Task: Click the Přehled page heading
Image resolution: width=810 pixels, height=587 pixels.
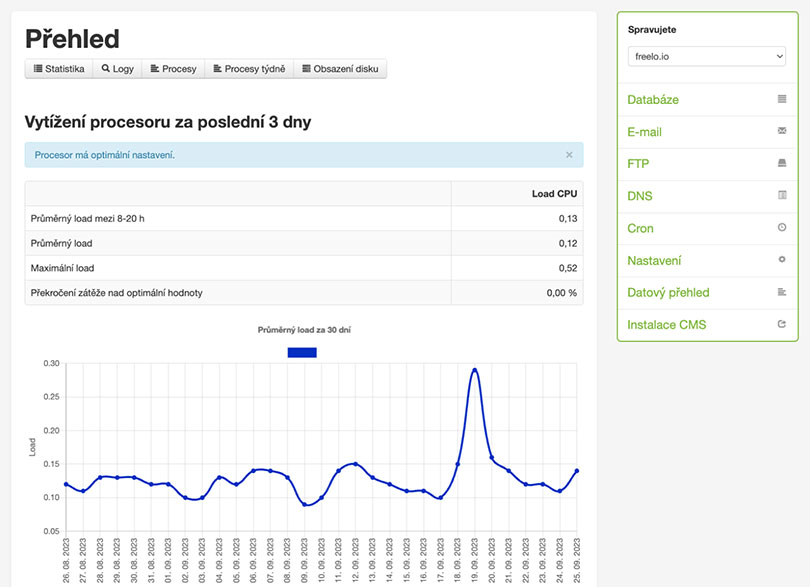Action: tap(72, 39)
